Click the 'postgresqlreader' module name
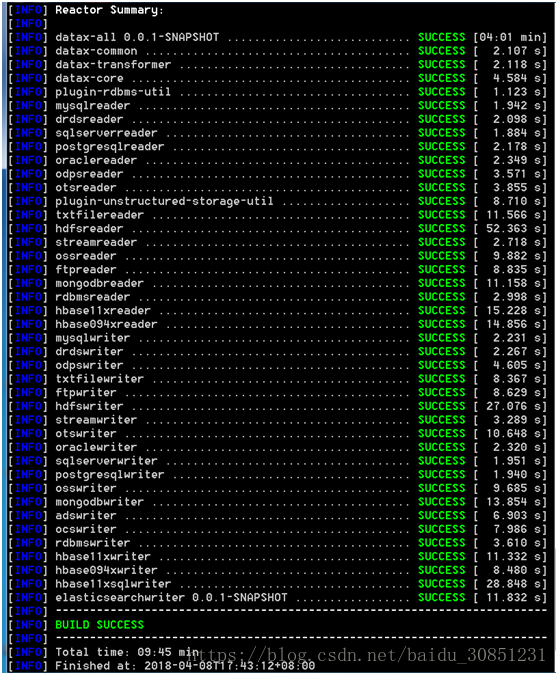The height and width of the screenshot is (675, 558). 110,147
